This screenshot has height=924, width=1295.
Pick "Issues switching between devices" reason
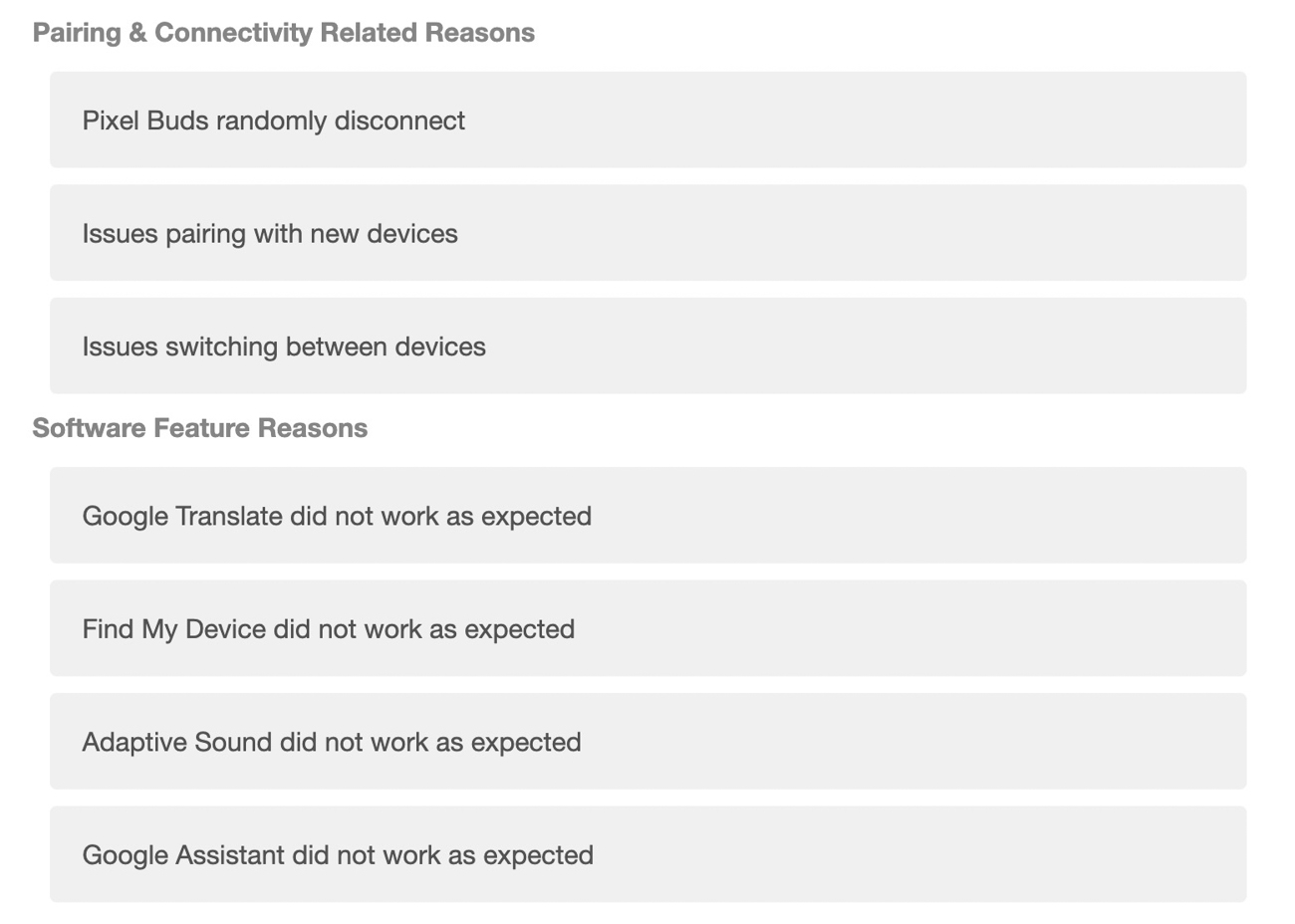pyautogui.click(x=647, y=346)
